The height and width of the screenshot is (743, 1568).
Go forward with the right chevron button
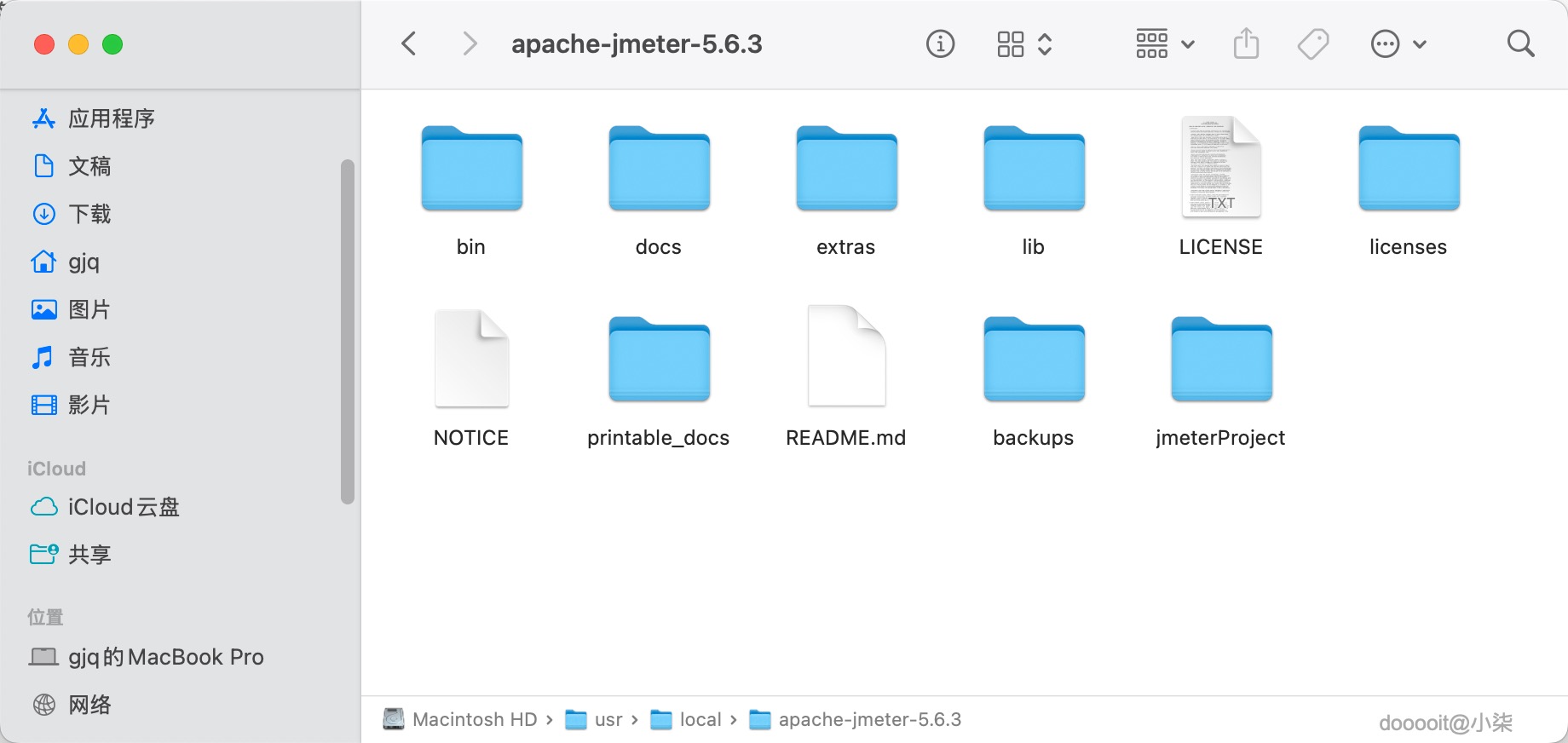pos(469,43)
